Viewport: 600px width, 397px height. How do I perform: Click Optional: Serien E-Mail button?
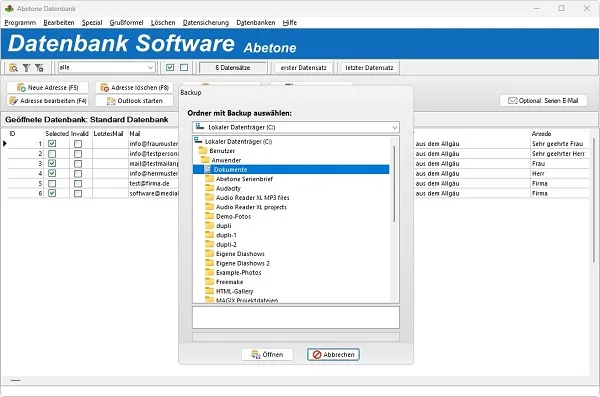tap(543, 101)
